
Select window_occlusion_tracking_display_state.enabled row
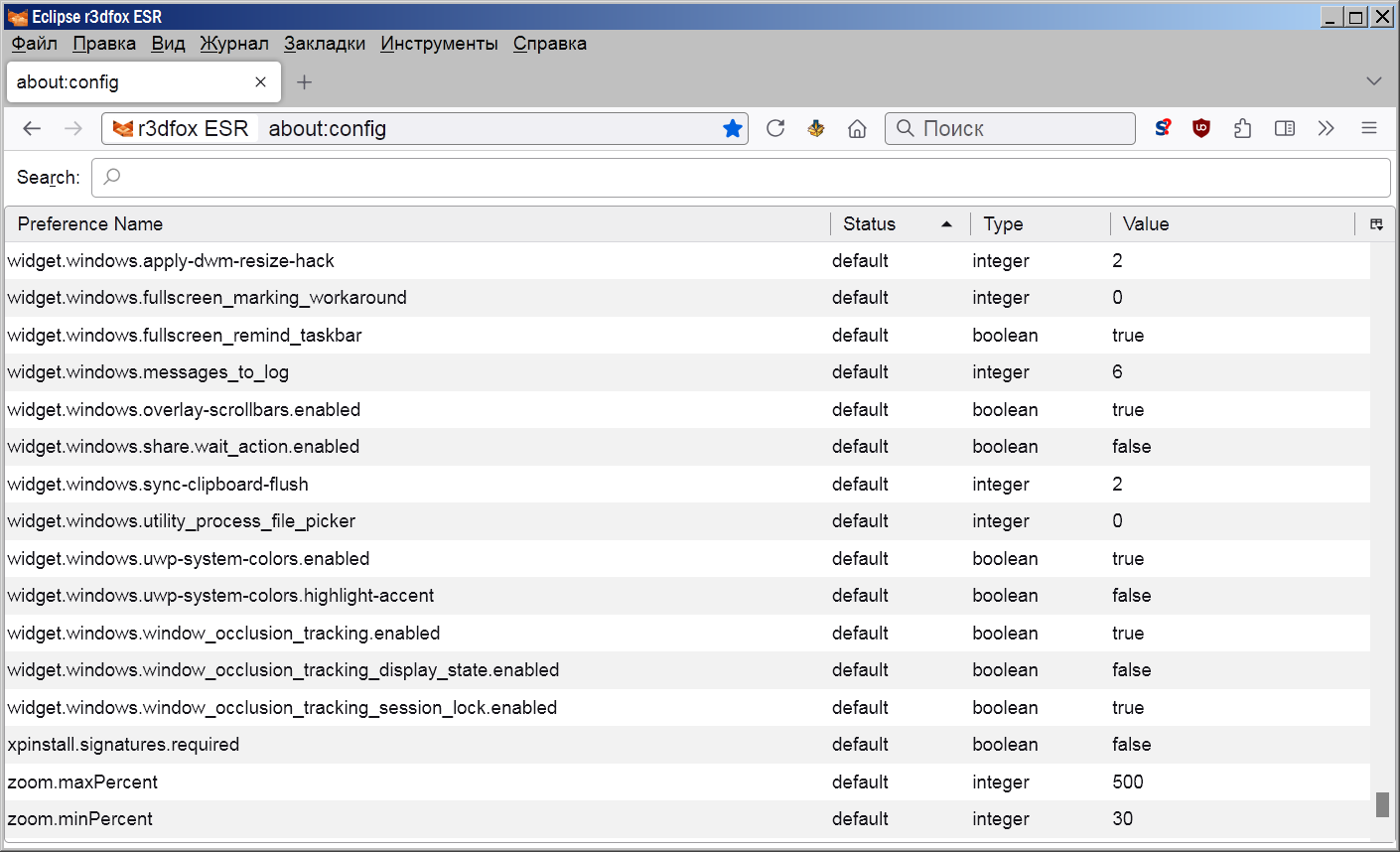pyautogui.click(x=687, y=670)
